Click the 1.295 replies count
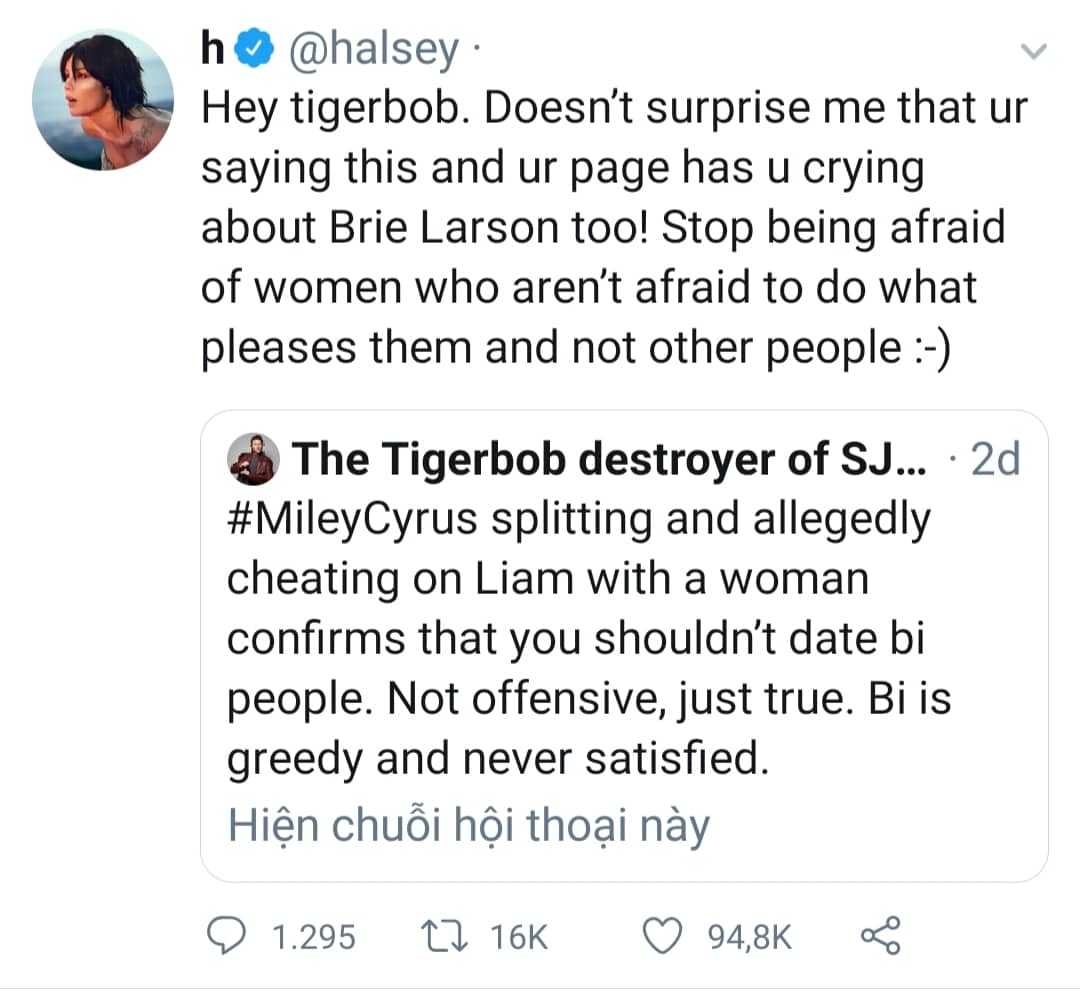1080x992 pixels. click(x=313, y=936)
